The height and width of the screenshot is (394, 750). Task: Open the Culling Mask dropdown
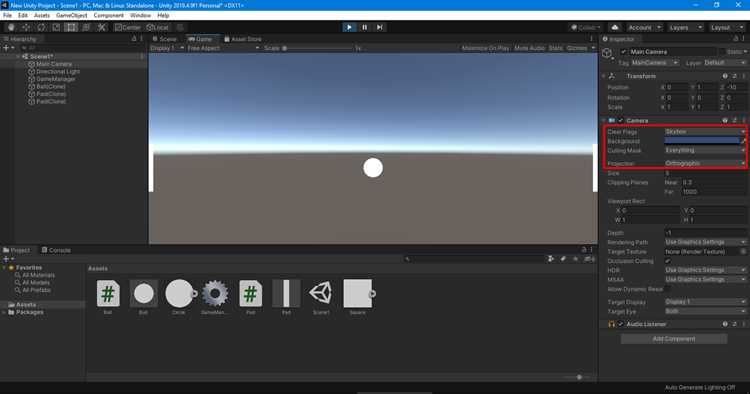705,150
